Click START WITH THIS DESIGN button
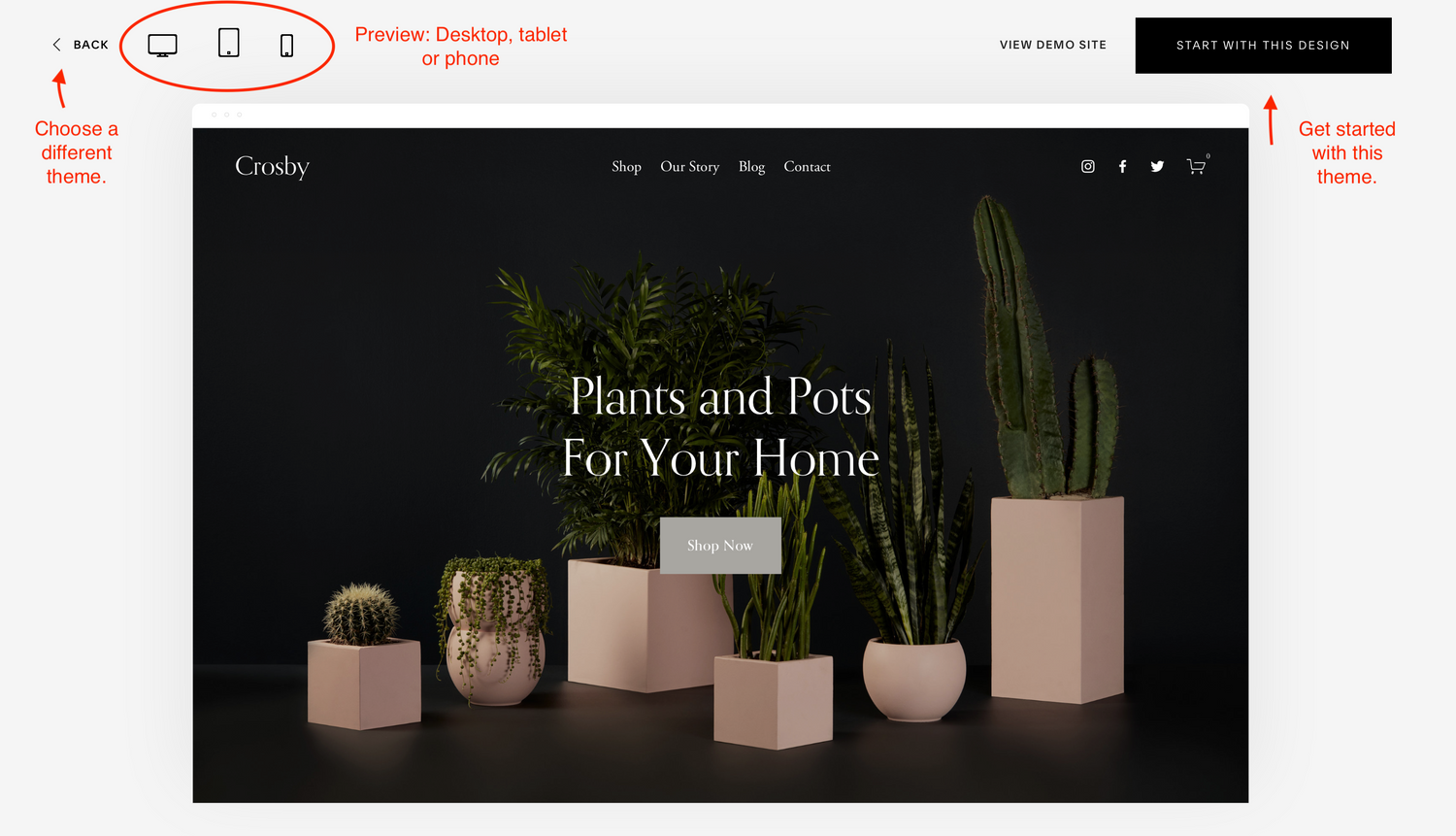 [x=1263, y=46]
